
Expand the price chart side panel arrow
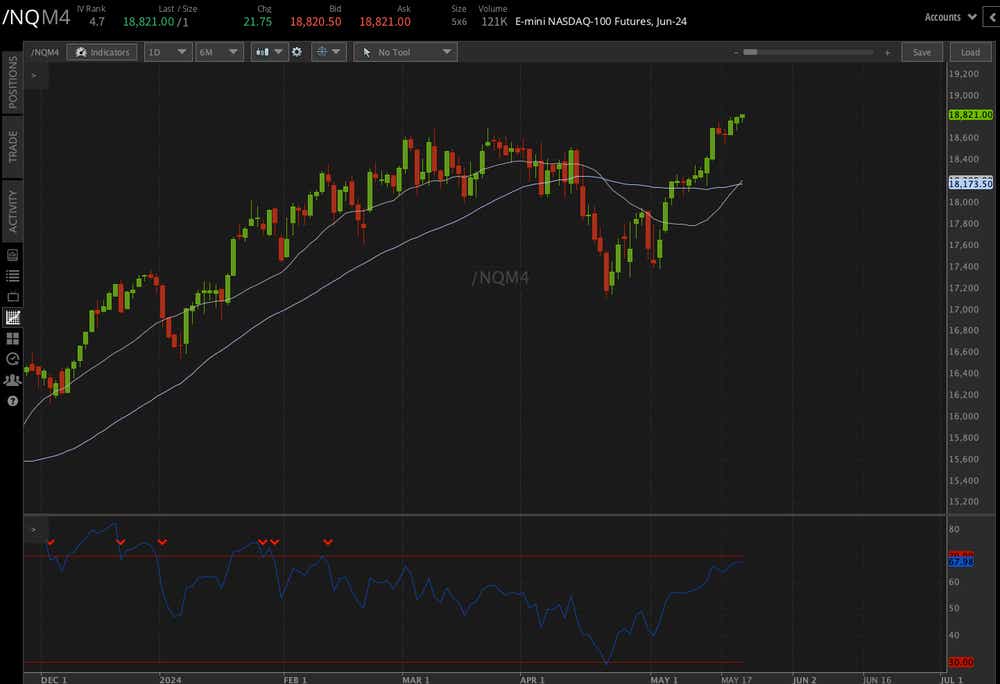(x=34, y=75)
